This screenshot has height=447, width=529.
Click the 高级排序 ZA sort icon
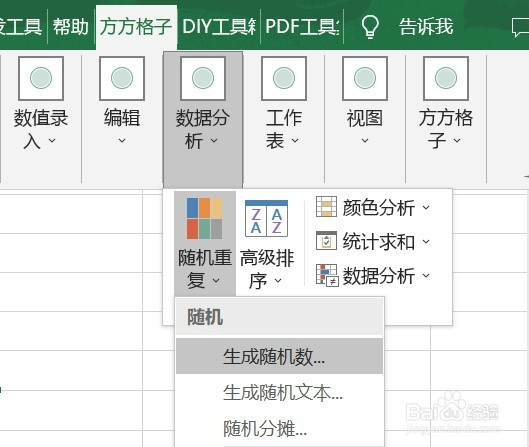266,218
